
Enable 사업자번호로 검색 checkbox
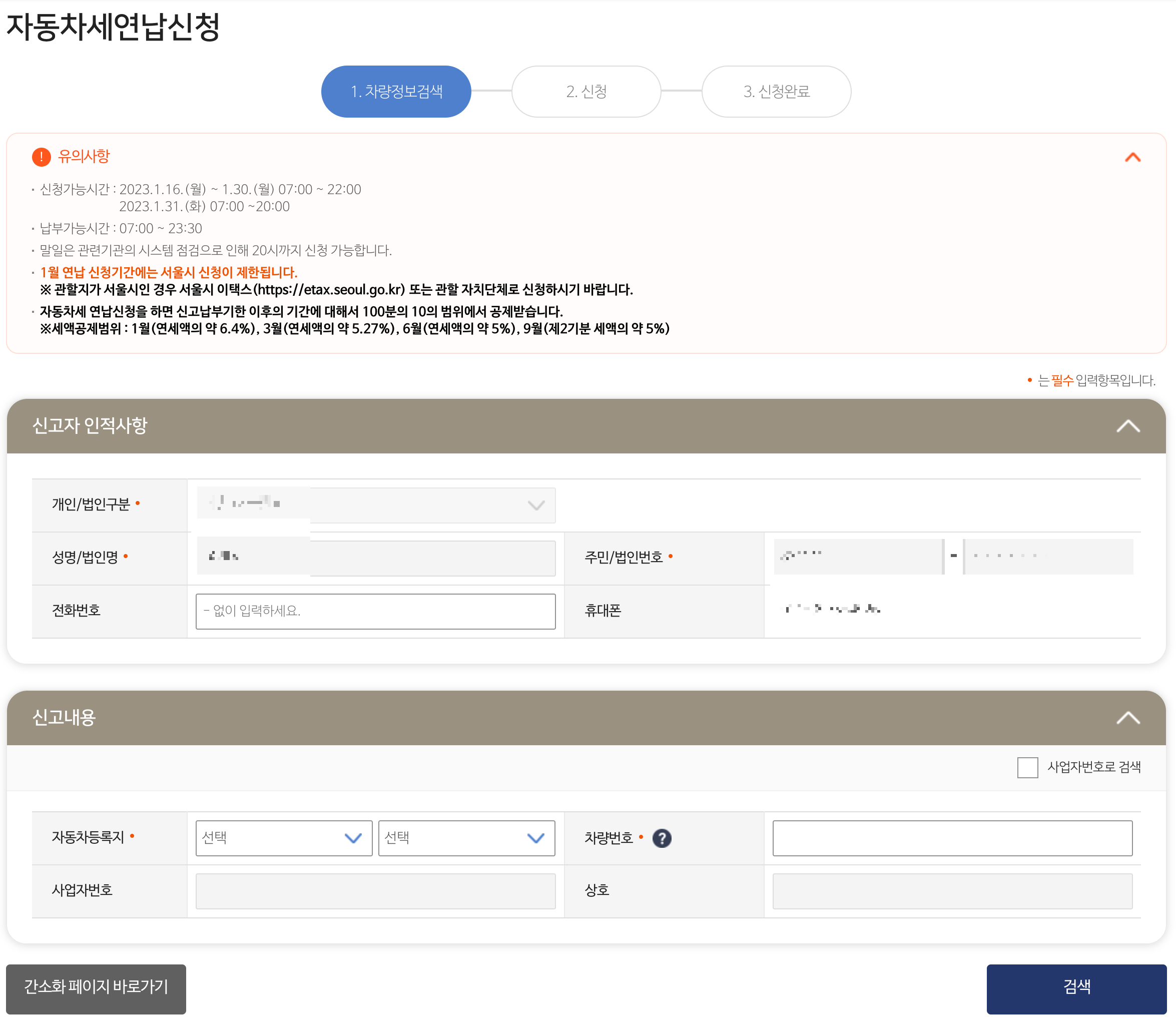[1027, 767]
